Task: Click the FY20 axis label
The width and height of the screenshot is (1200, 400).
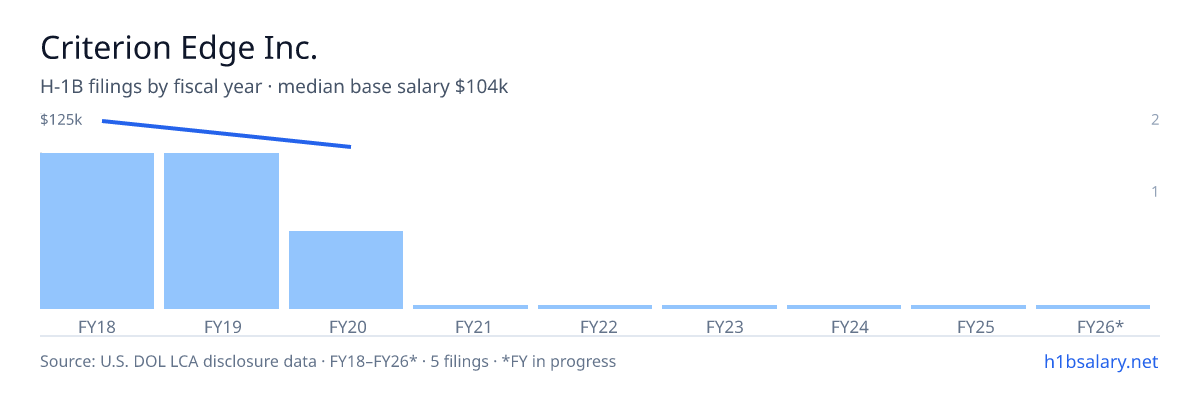Action: [346, 326]
